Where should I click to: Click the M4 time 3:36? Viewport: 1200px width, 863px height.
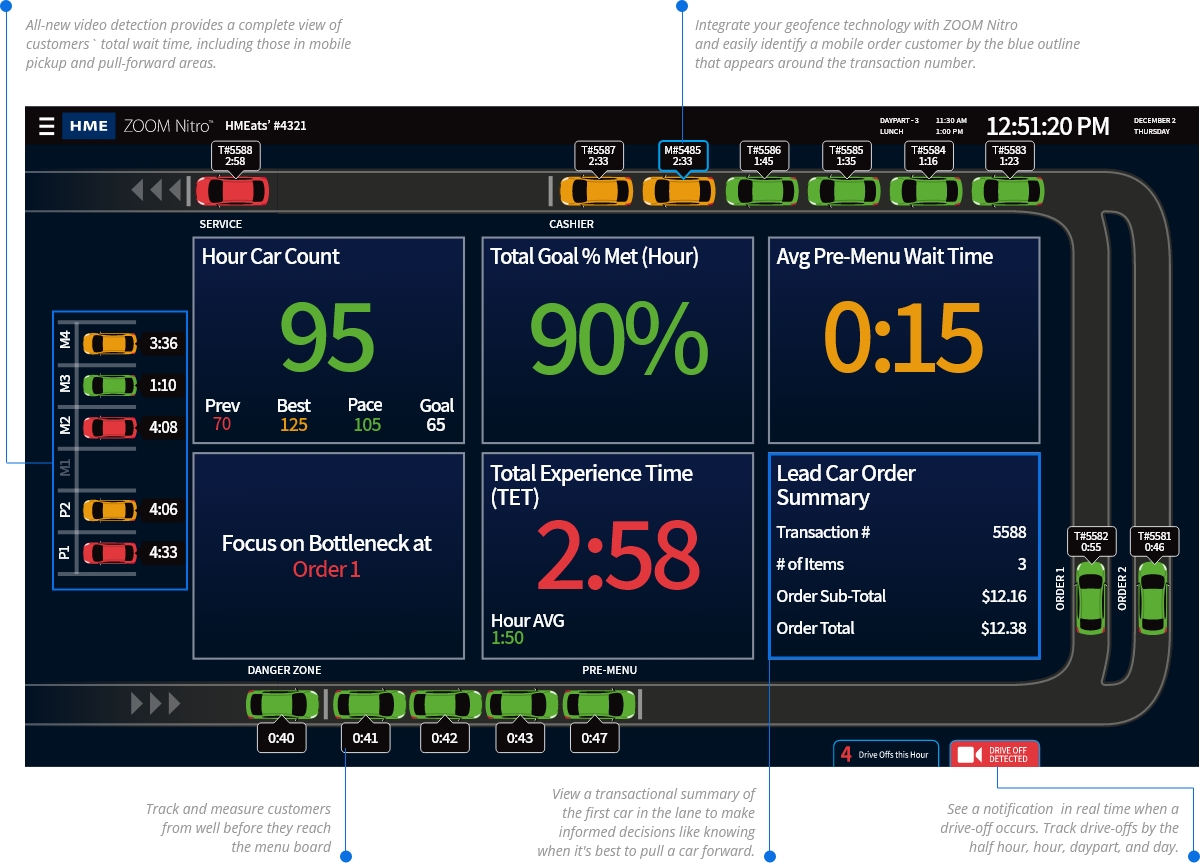point(163,343)
